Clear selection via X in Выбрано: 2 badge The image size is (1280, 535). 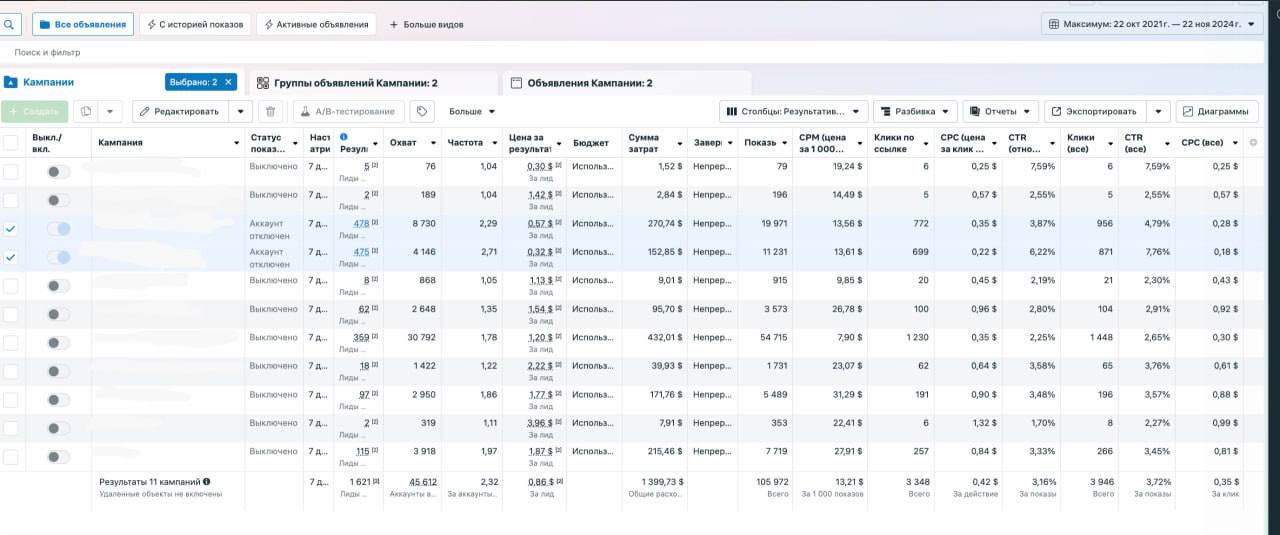pos(228,82)
